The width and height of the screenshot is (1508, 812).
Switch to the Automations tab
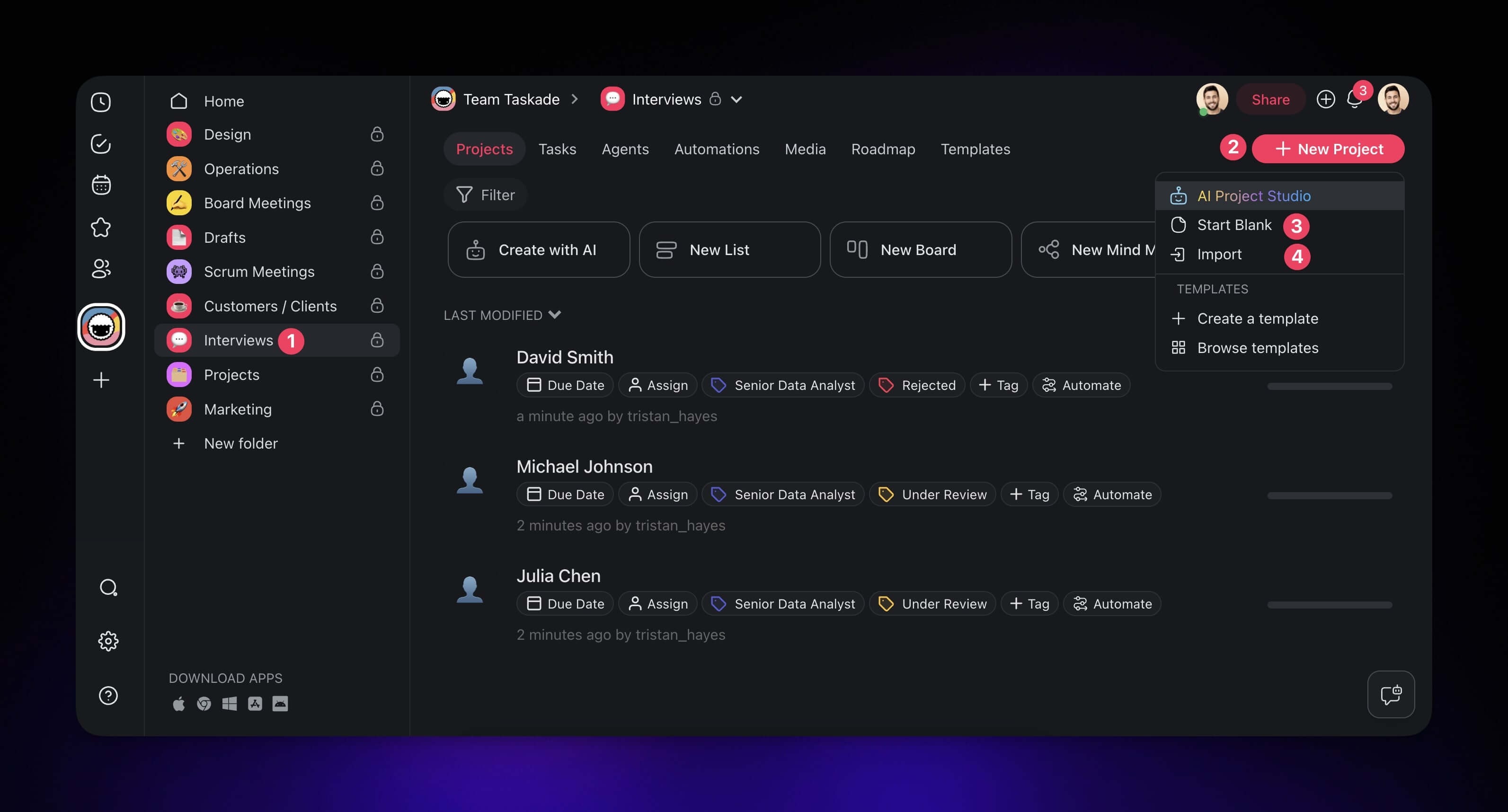[x=717, y=149]
